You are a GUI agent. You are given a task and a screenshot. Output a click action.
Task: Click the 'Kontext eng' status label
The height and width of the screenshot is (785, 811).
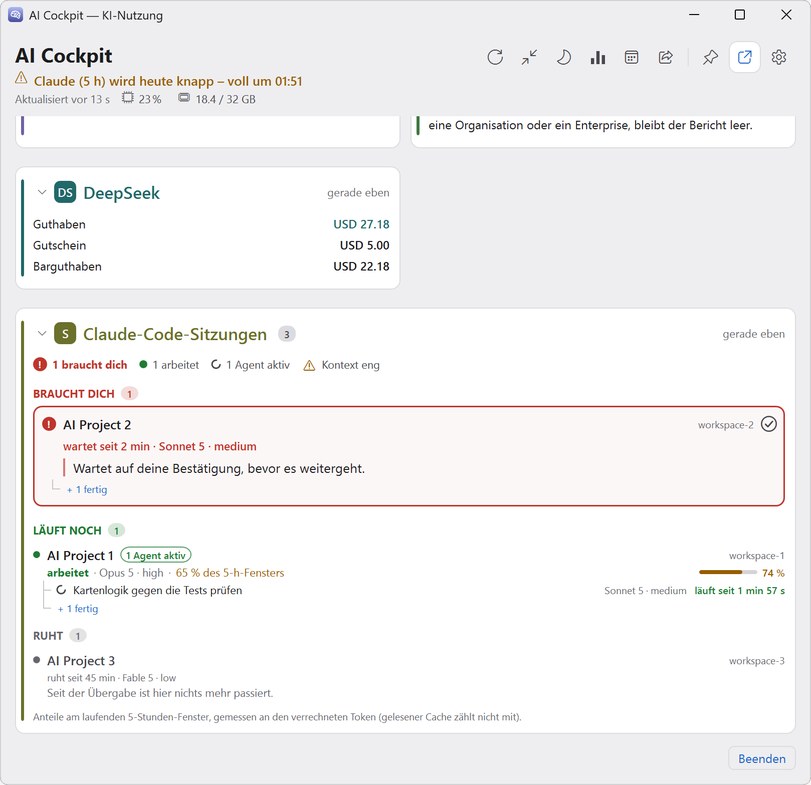[x=351, y=365]
